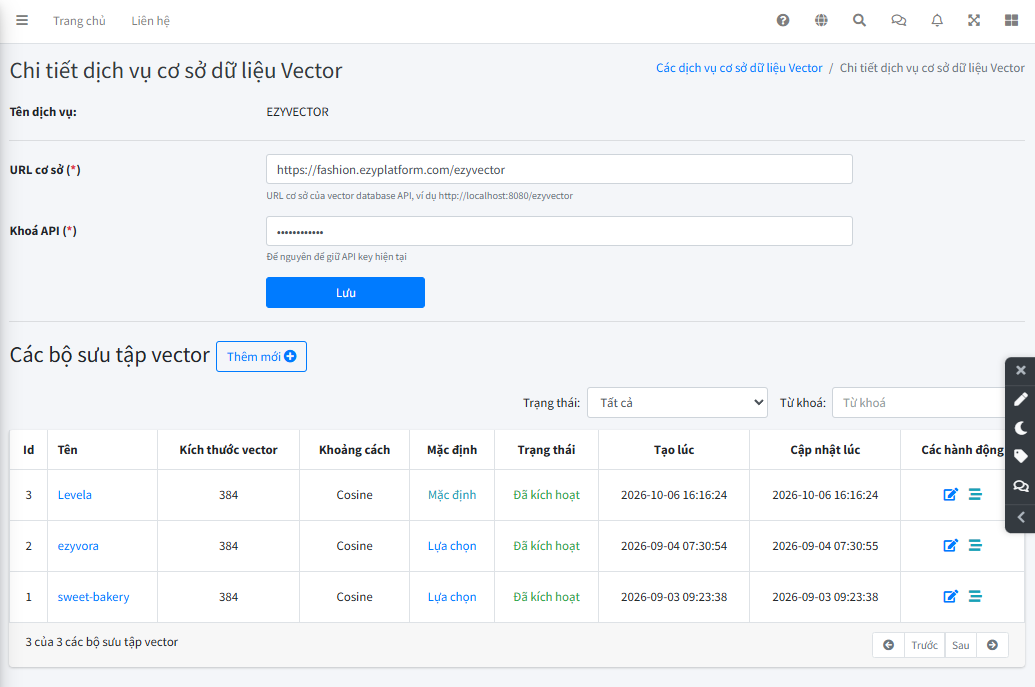Click the Thêm mới button
The width and height of the screenshot is (1035, 687).
point(261,356)
